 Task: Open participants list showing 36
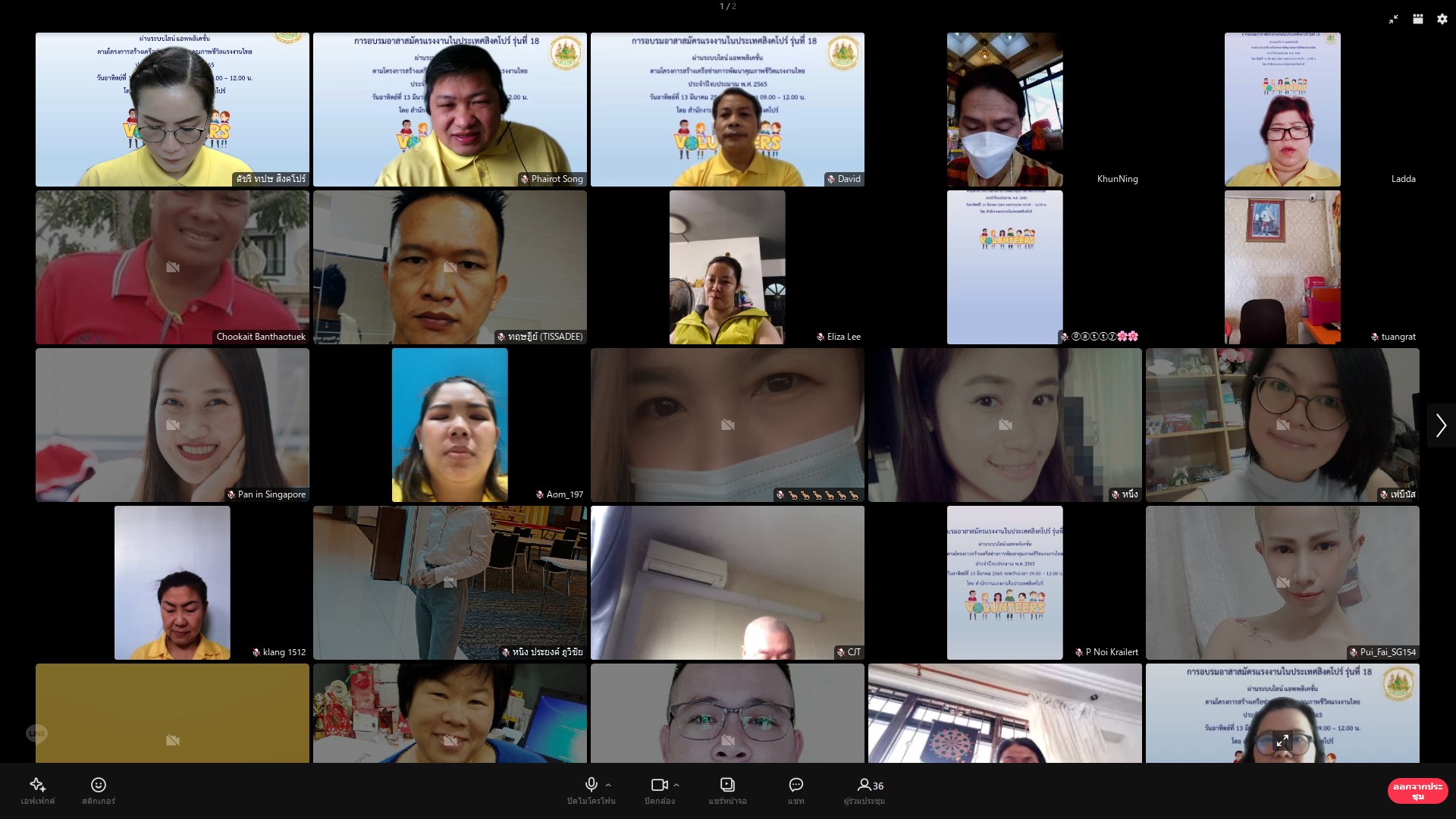pyautogui.click(x=869, y=785)
